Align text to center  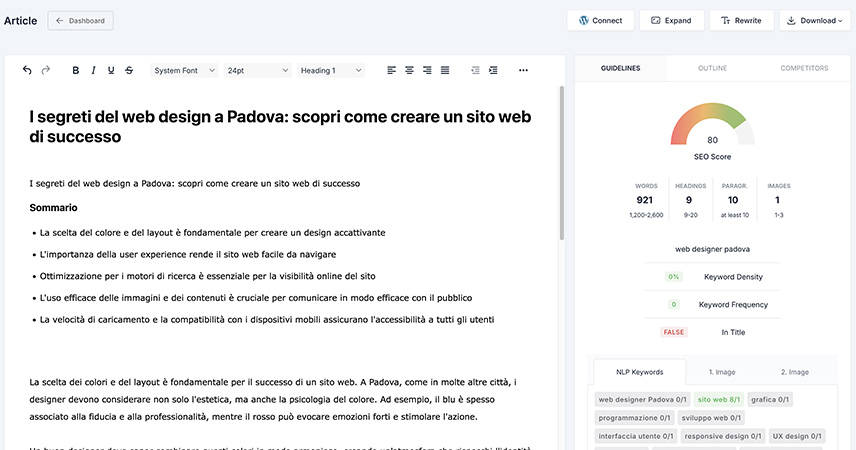pos(409,70)
